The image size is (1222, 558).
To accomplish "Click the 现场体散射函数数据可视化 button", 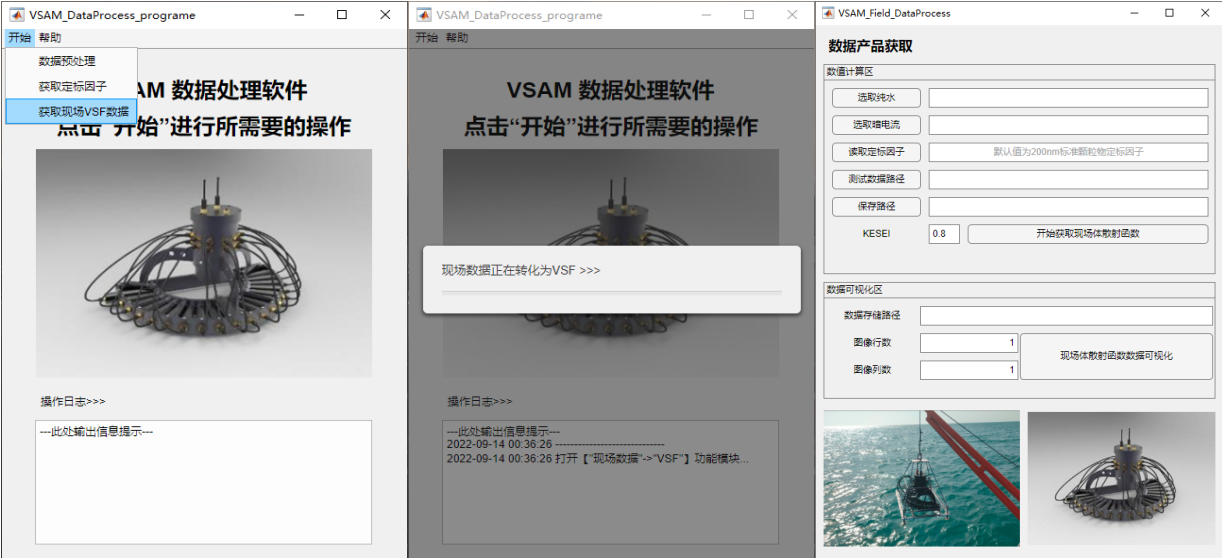I will [x=1116, y=356].
